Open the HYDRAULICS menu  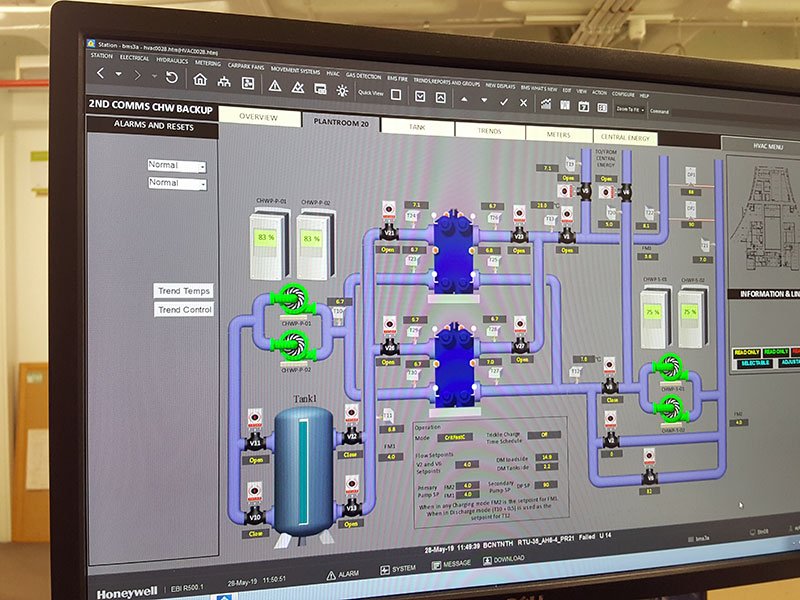point(172,61)
